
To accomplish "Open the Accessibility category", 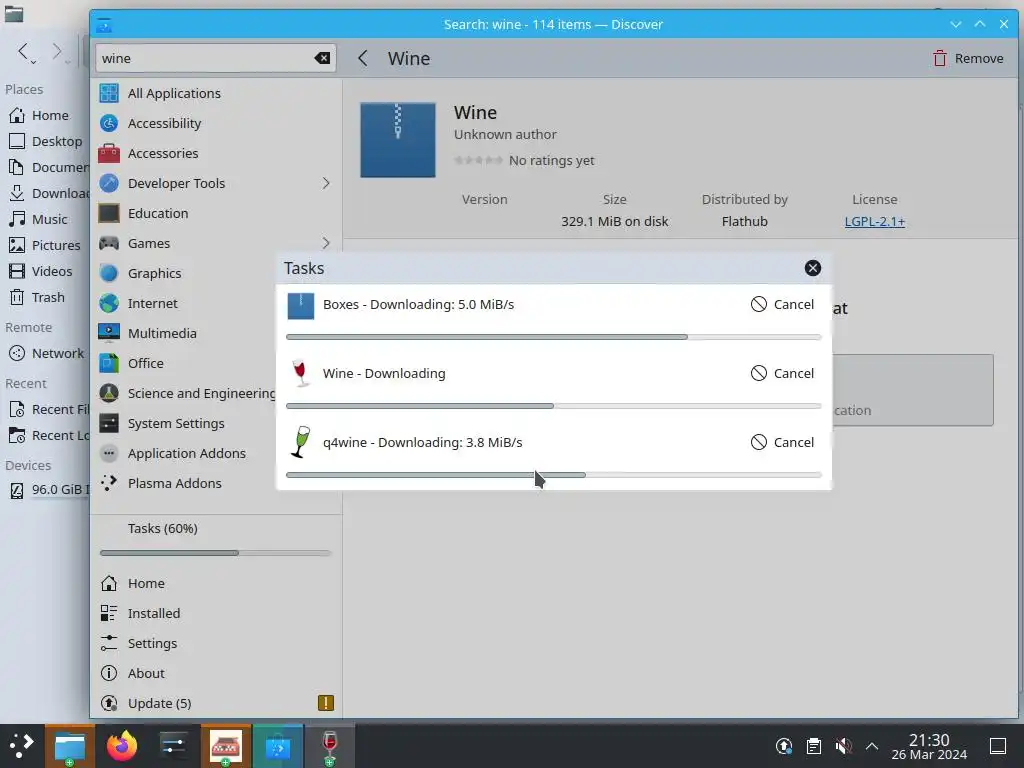I will 216,123.
